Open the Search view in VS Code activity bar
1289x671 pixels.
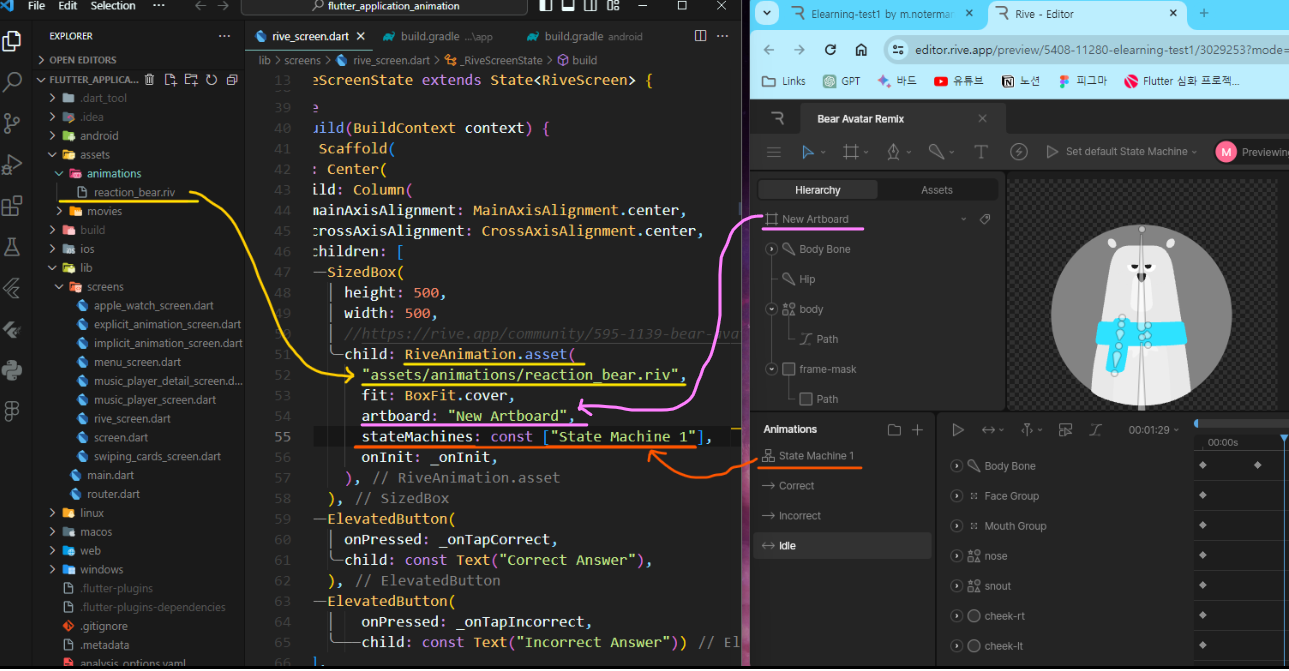[x=12, y=82]
